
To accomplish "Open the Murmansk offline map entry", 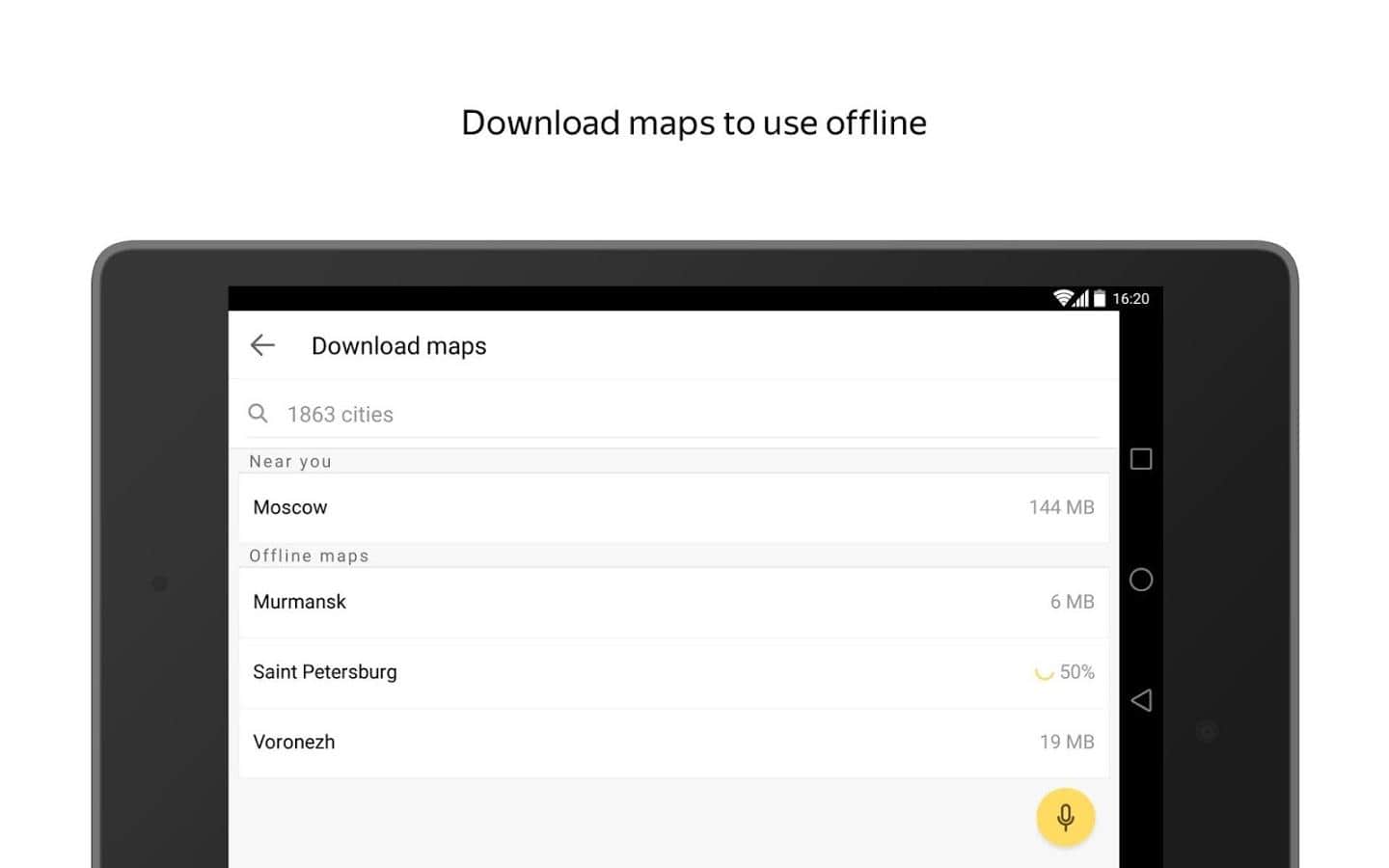I will pos(299,602).
